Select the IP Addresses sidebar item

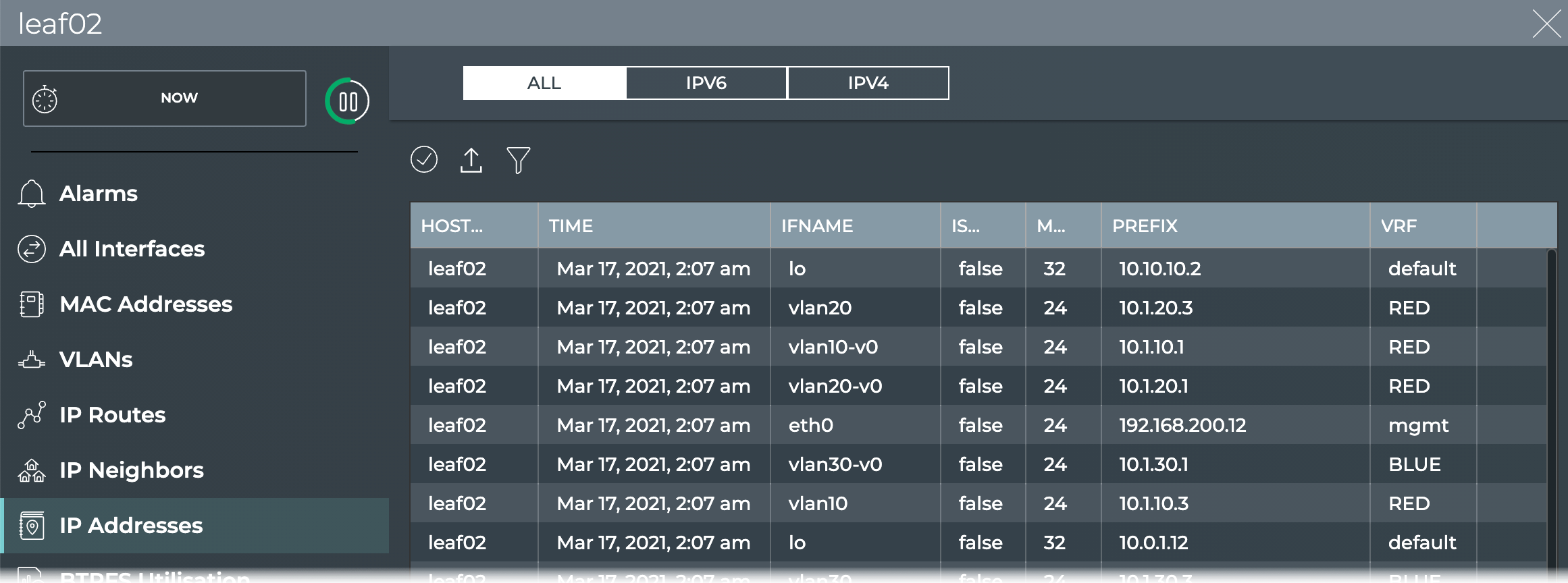tap(131, 526)
